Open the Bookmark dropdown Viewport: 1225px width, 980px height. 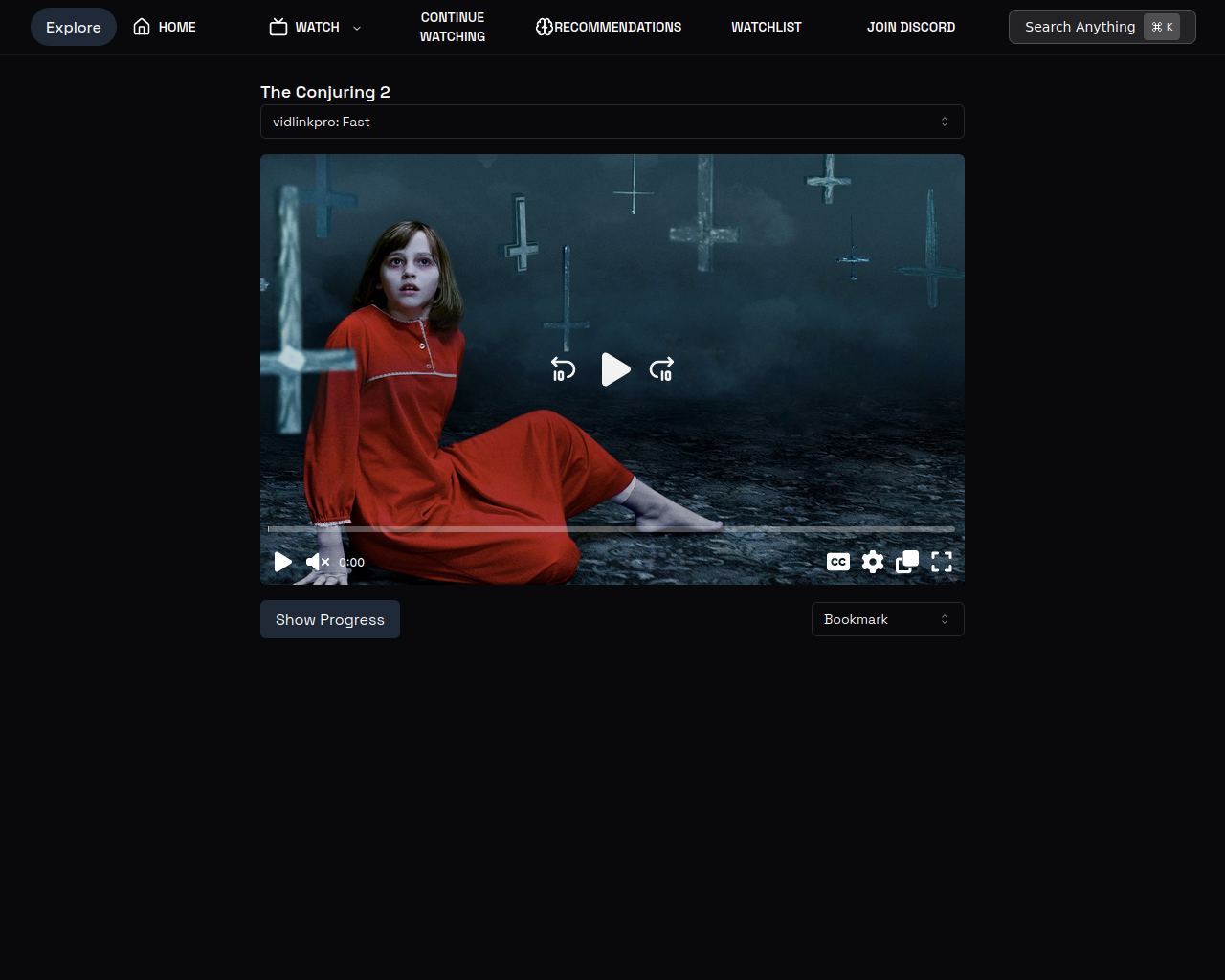click(x=888, y=619)
